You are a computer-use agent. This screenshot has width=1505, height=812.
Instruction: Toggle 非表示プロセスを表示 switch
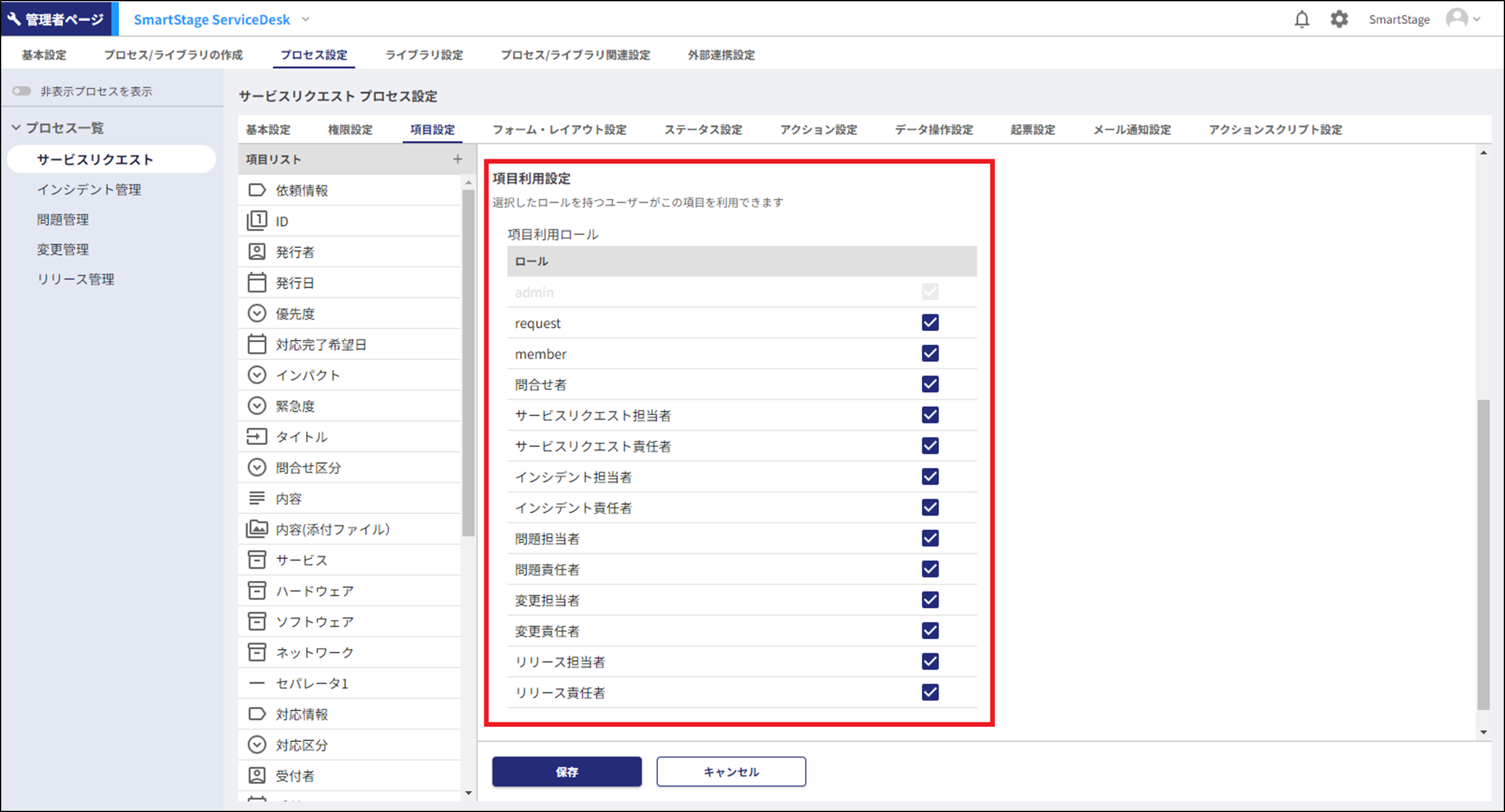(22, 91)
